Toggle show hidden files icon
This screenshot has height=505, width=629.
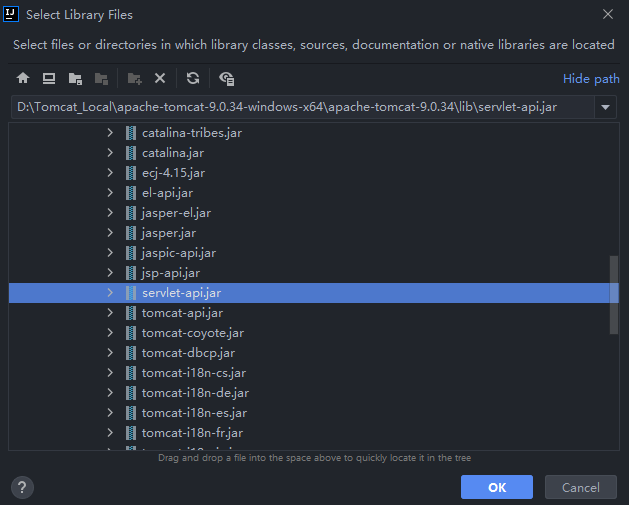point(227,79)
